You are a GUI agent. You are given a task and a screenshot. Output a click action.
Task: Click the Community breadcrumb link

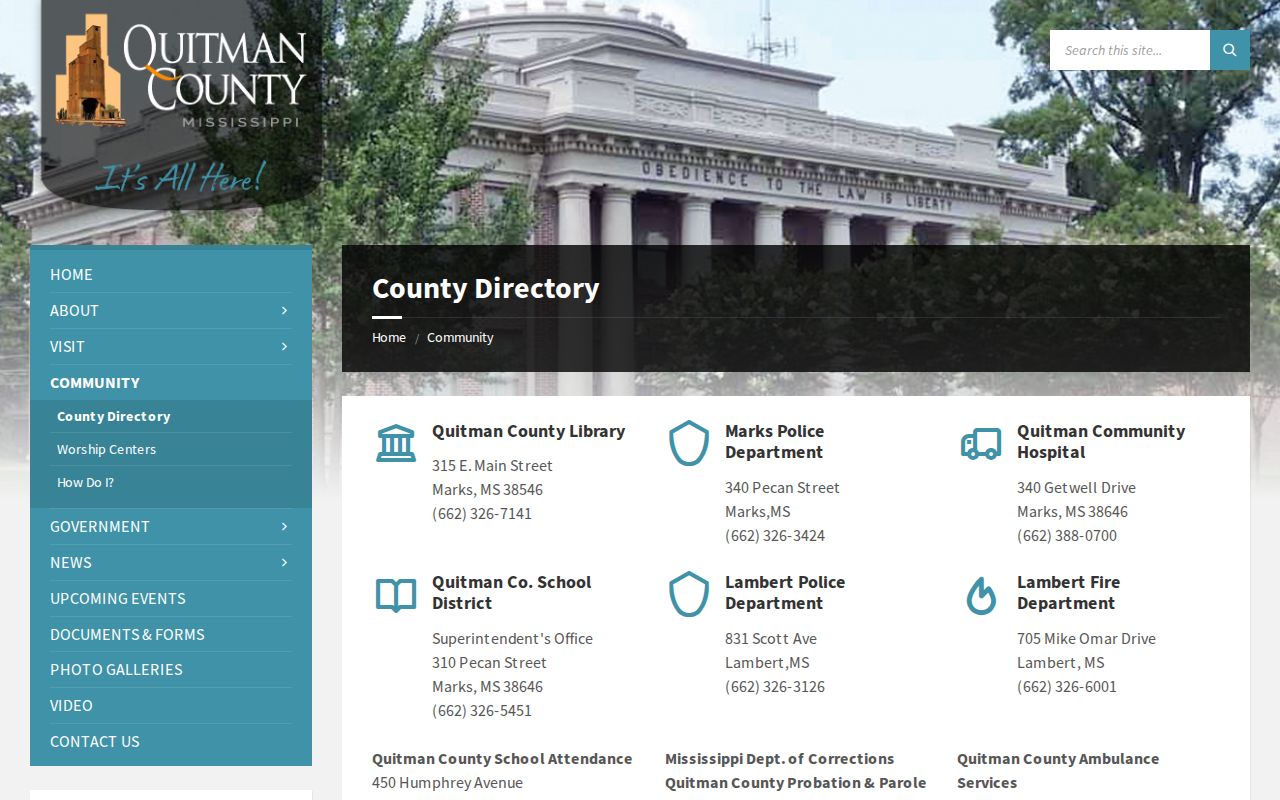pyautogui.click(x=460, y=337)
